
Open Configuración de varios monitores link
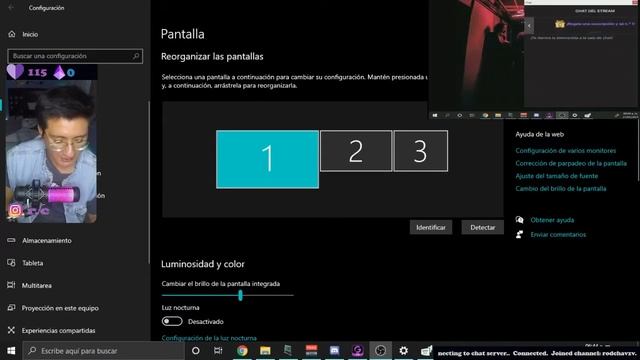566,151
